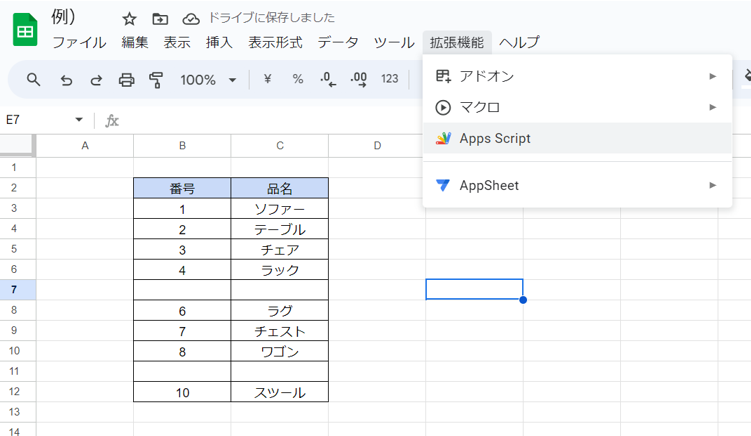Star this spreadsheet

(129, 19)
